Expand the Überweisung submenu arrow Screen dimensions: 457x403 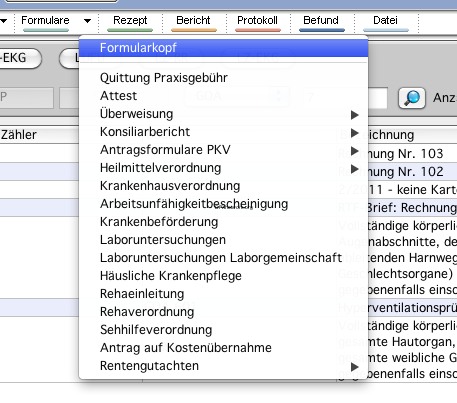[x=355, y=115]
